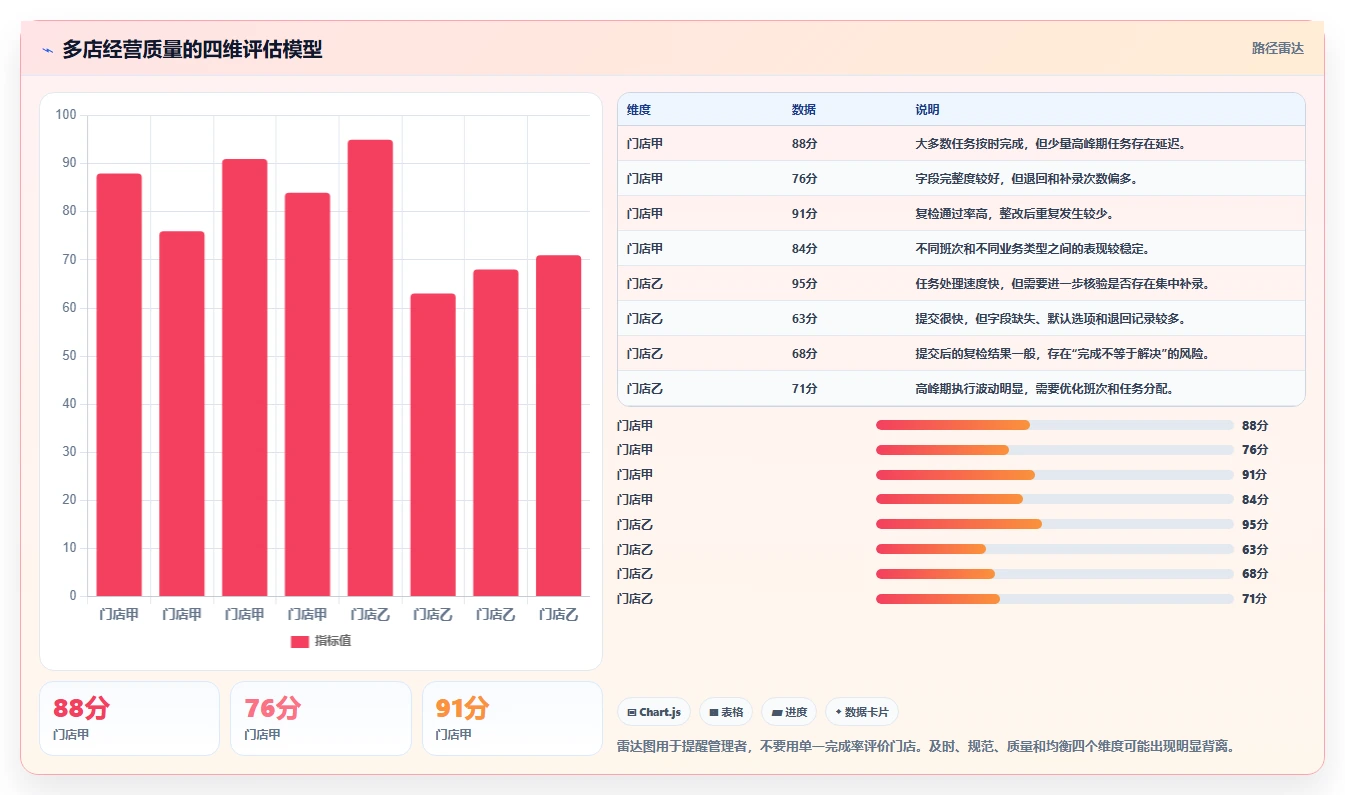Click the 76分 cell in the table
Screen dimensions: 1345x795
[804, 179]
